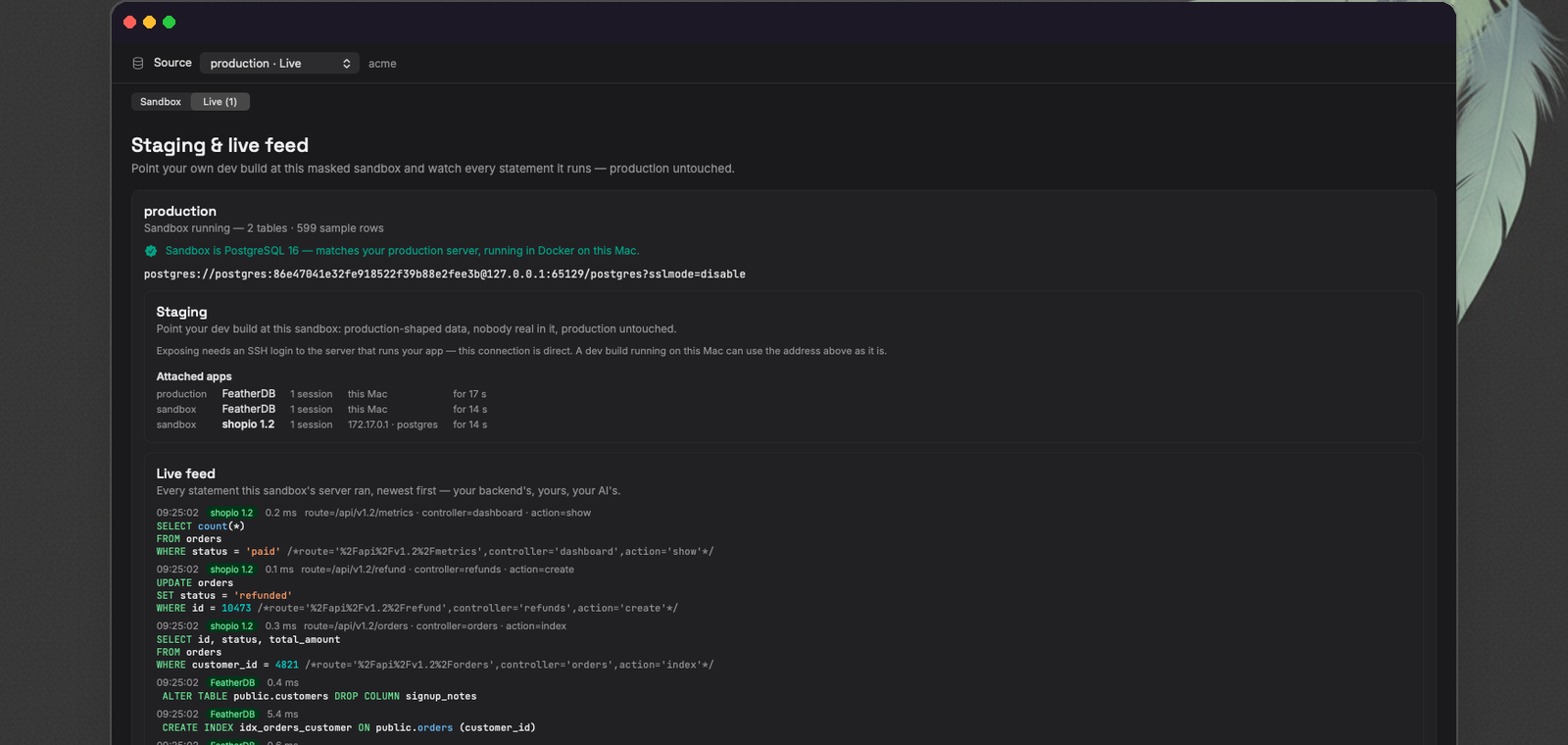
Task: Click the shopio 1.2 badge on the metrics entry
Action: coord(231,513)
